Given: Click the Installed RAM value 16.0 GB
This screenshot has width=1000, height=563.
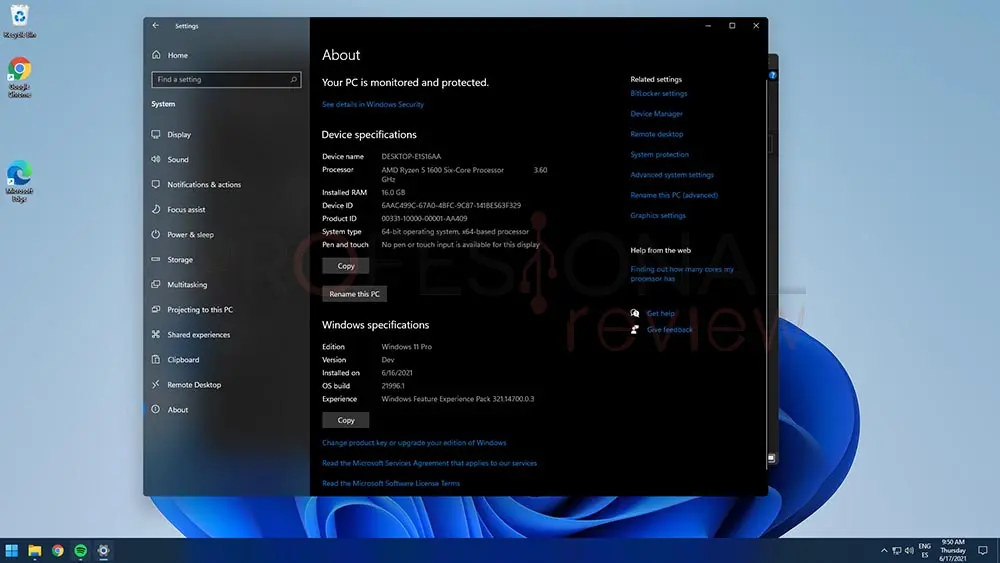Looking at the screenshot, I should pyautogui.click(x=393, y=193).
